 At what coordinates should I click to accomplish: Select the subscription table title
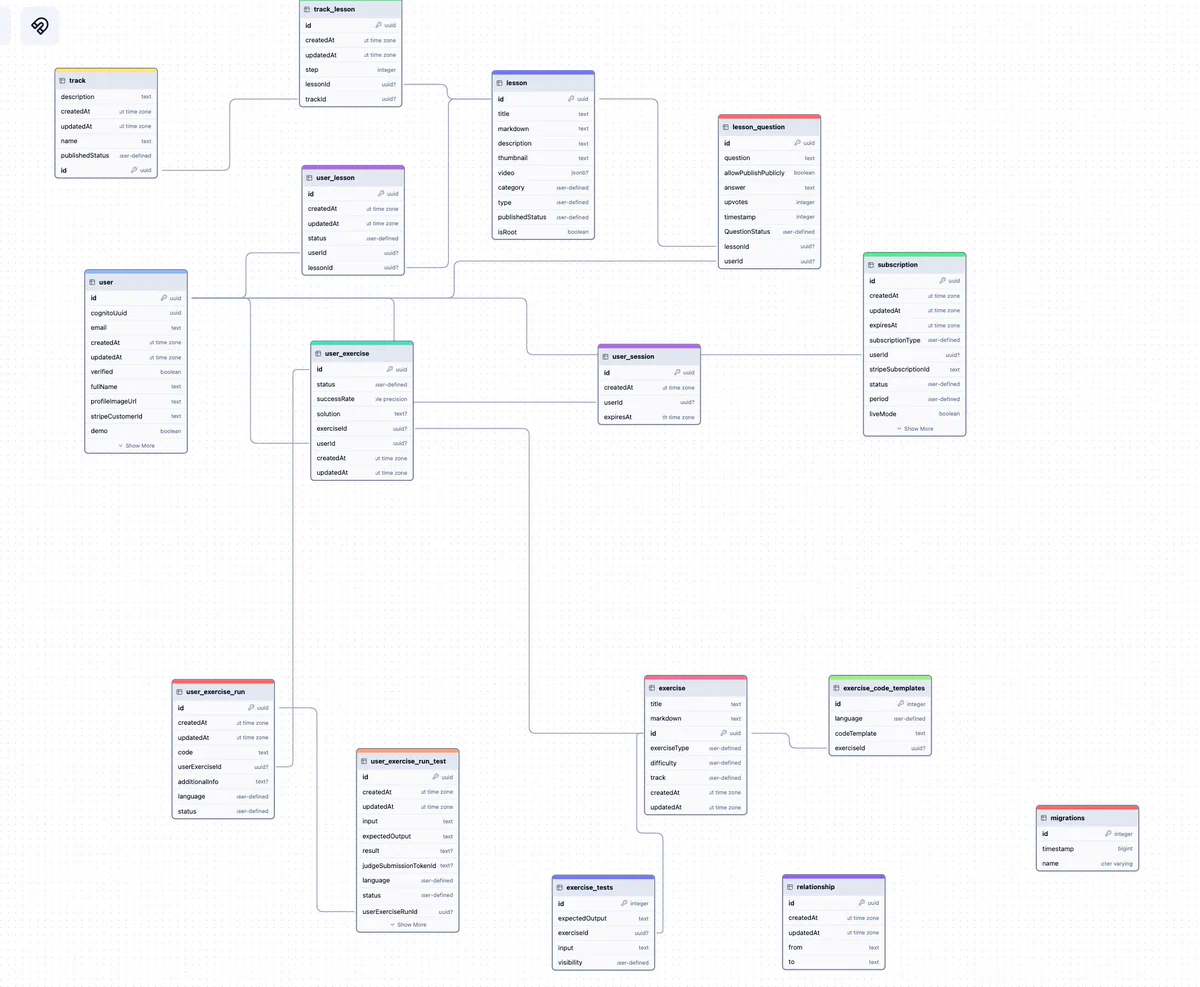(898, 265)
